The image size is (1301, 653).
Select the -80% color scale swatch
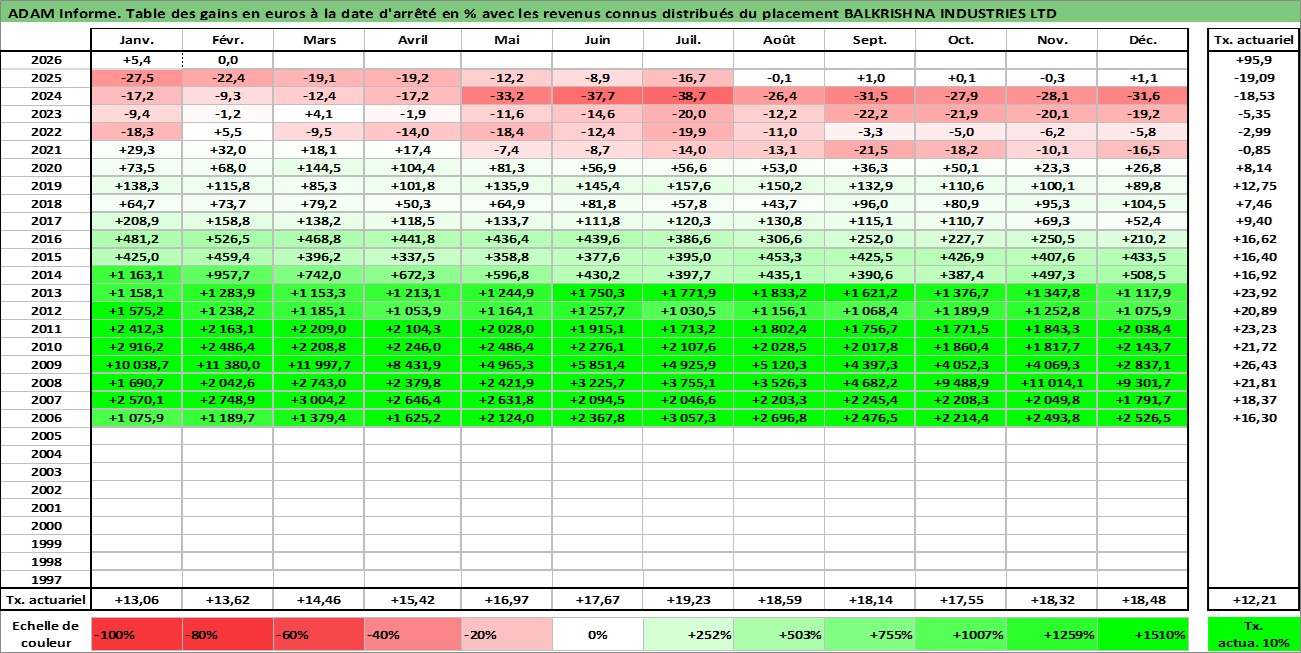(227, 634)
